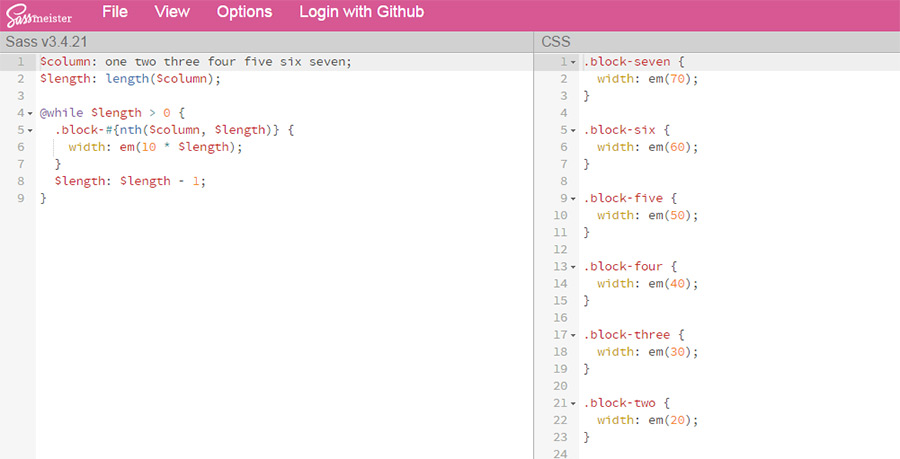Fold the .block-two CSS rule
The width and height of the screenshot is (900, 459).
[573, 403]
